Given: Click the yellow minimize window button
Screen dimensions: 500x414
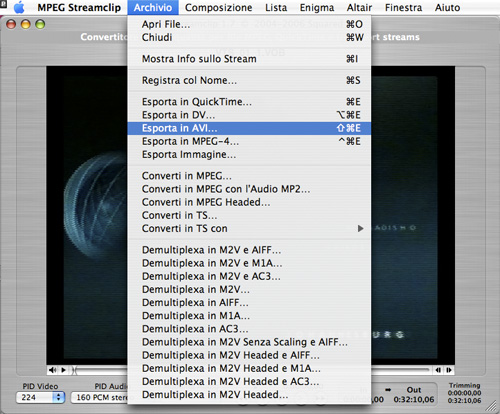Looking at the screenshot, I should [26, 24].
